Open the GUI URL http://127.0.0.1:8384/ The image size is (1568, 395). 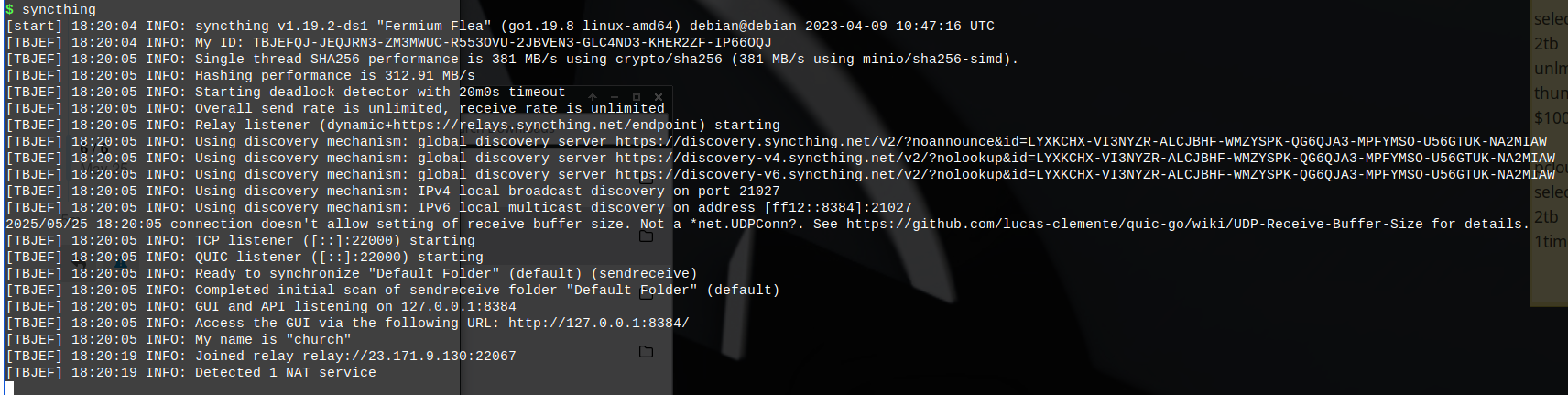click(598, 323)
